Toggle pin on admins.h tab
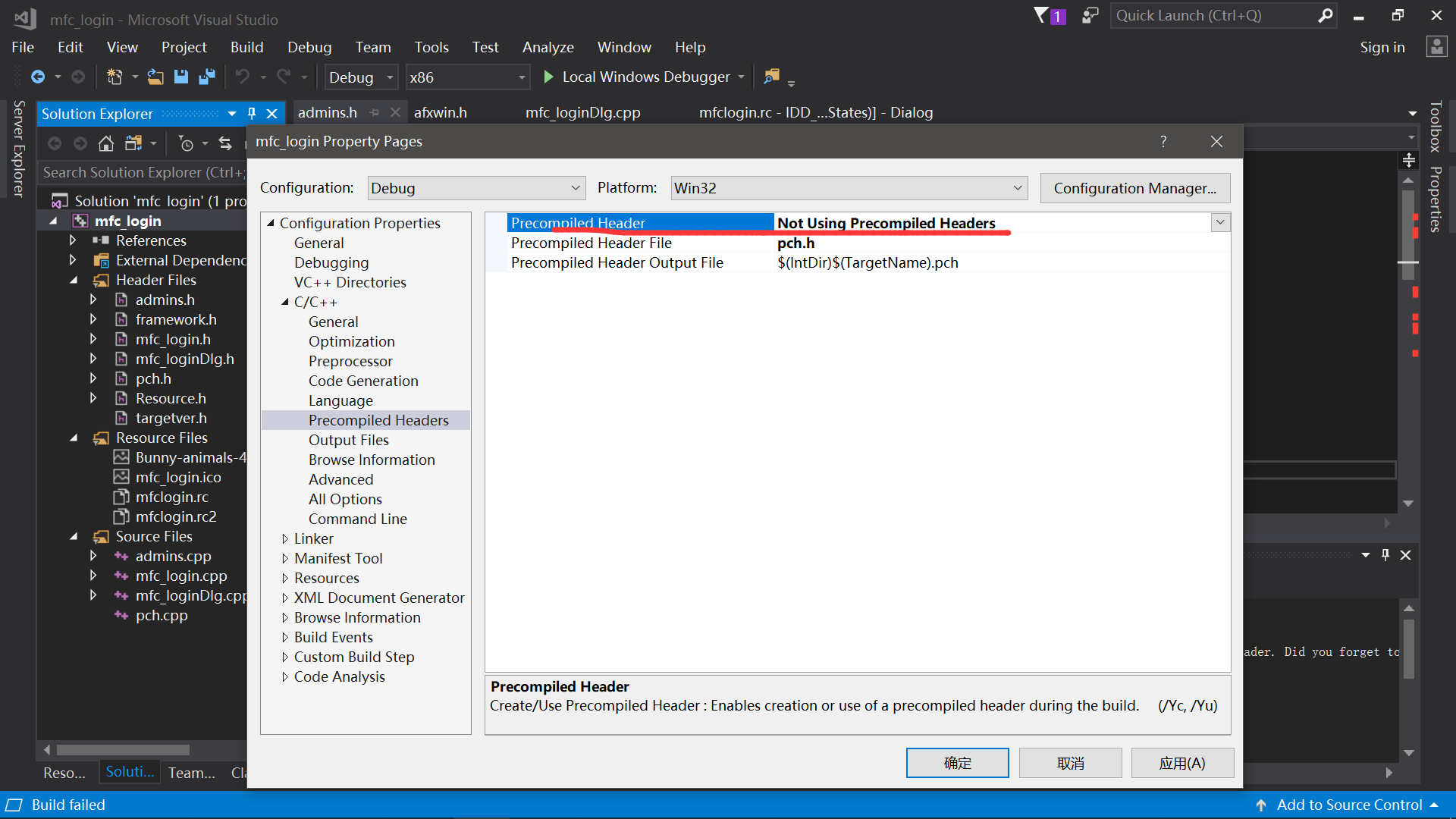Screen dimensions: 1456x819 click(x=375, y=112)
